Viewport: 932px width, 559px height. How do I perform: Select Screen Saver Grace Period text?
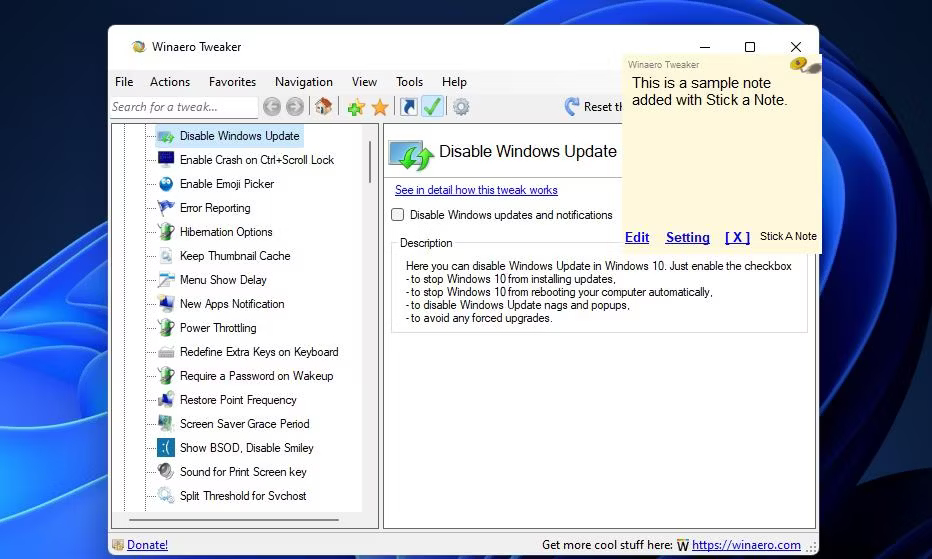[x=244, y=424]
